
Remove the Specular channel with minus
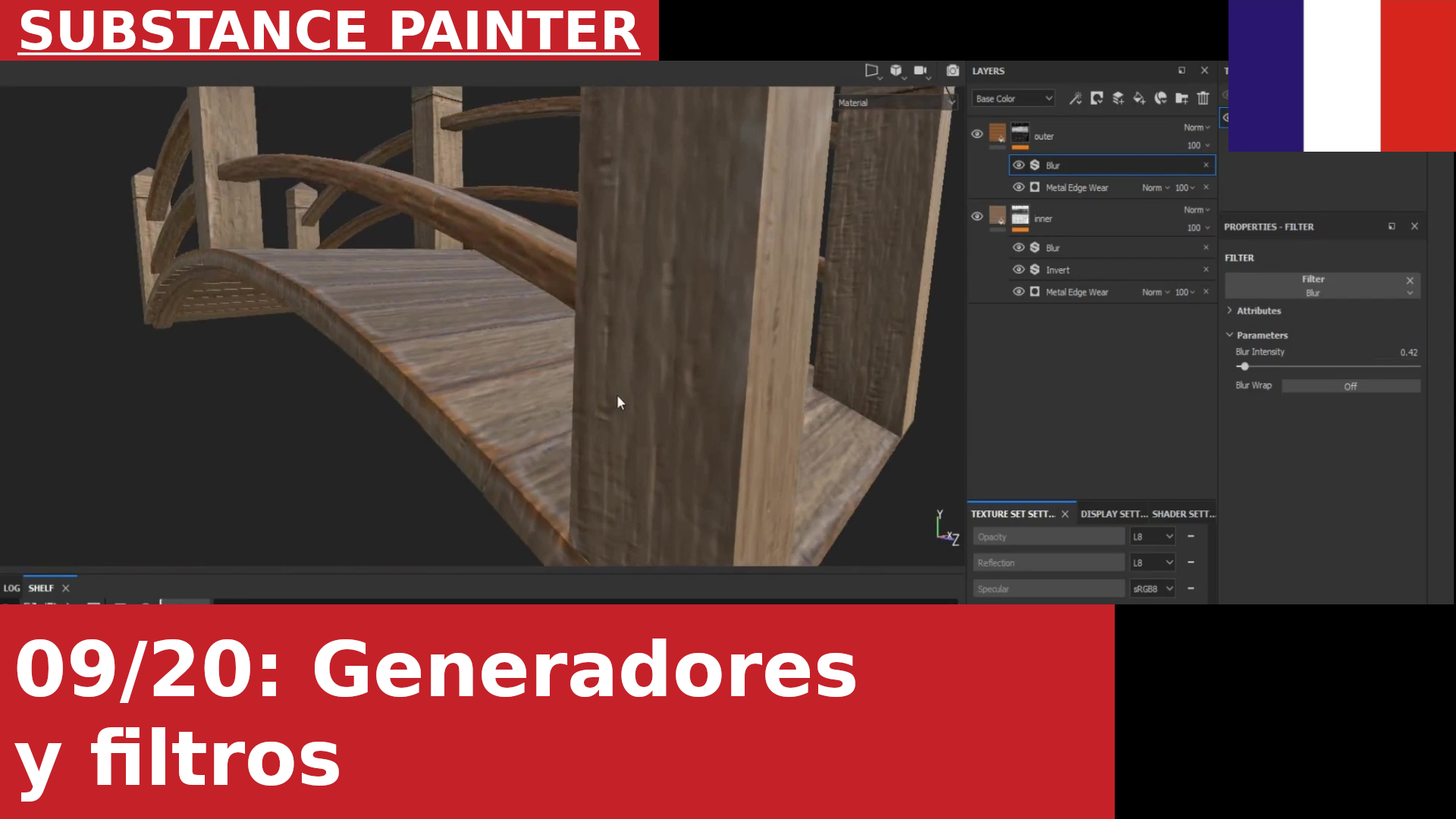point(1191,588)
